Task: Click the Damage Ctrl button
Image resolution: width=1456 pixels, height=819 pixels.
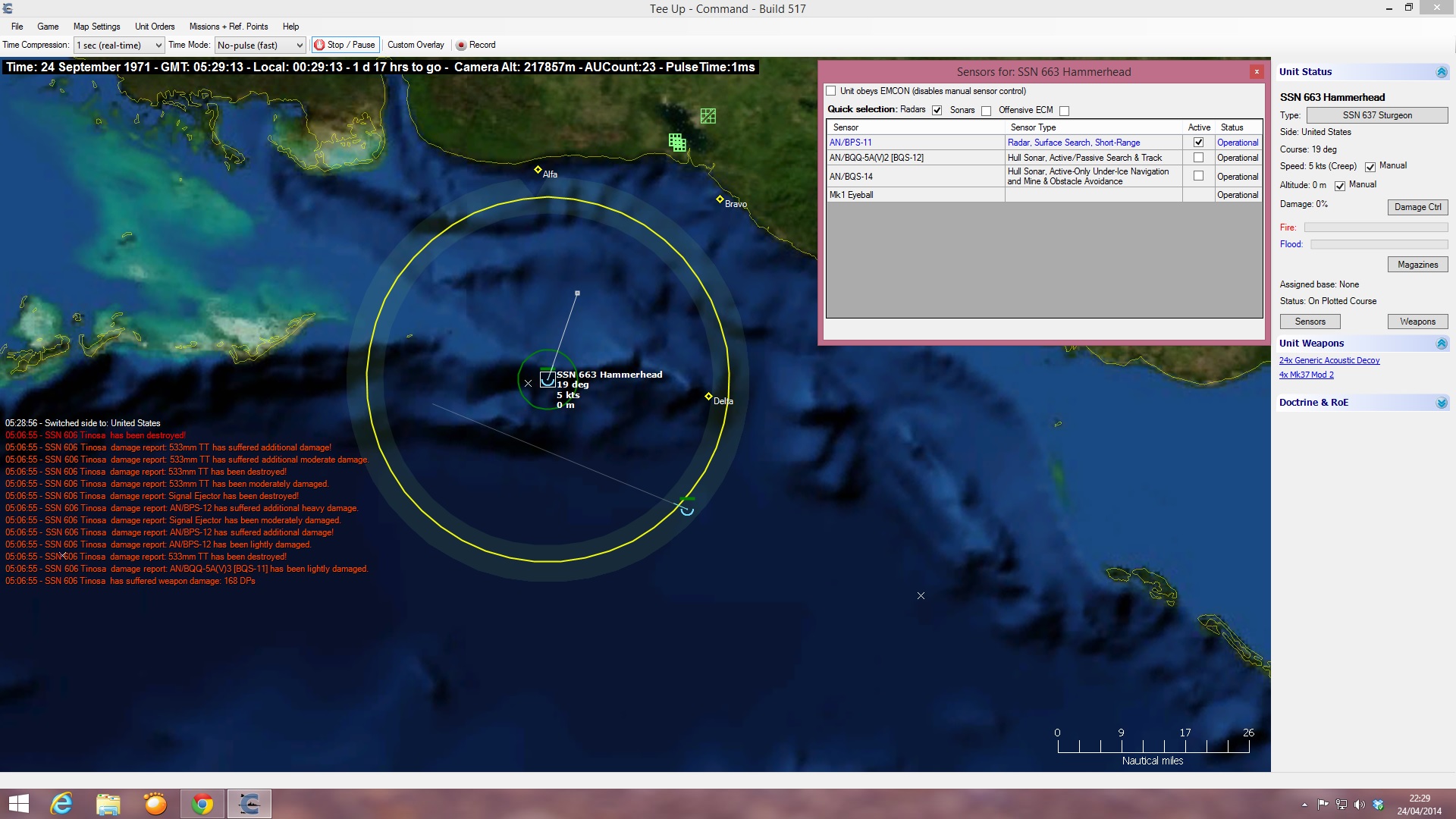Action: (1417, 207)
